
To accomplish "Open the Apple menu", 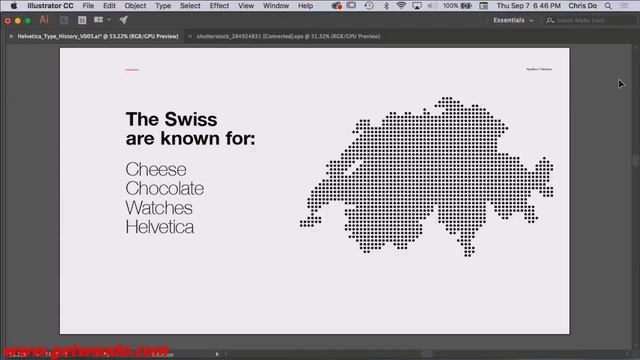I will [14, 6].
